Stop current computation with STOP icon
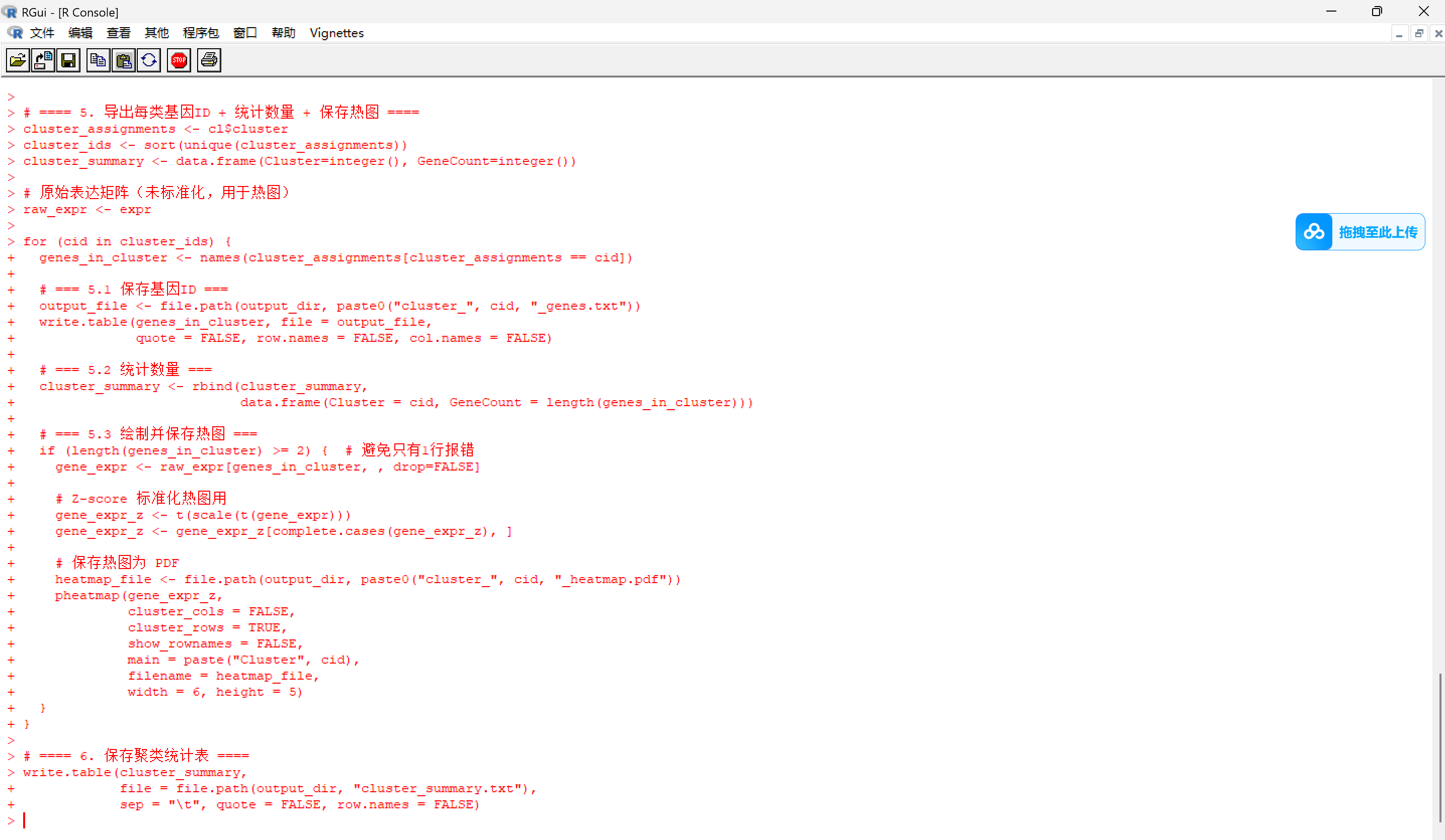 [x=179, y=60]
